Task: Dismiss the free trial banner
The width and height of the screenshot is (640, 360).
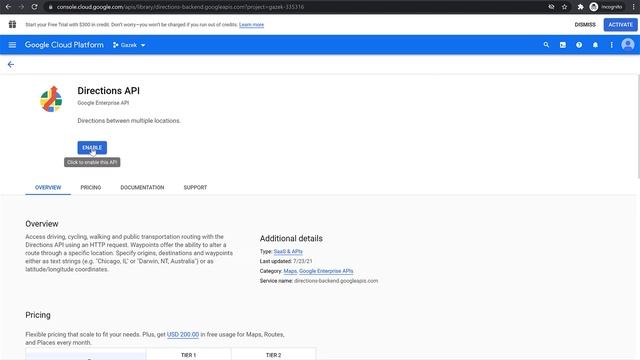Action: (x=585, y=24)
